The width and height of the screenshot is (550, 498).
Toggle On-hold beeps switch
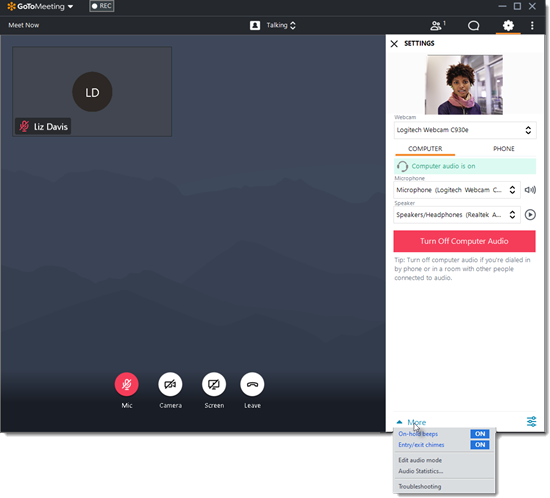click(x=479, y=434)
